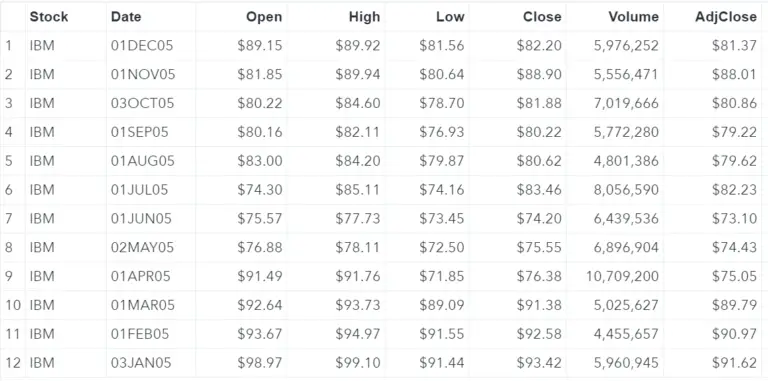This screenshot has width=768, height=381.
Task: Click the Open value $98.97
Action: pos(260,363)
